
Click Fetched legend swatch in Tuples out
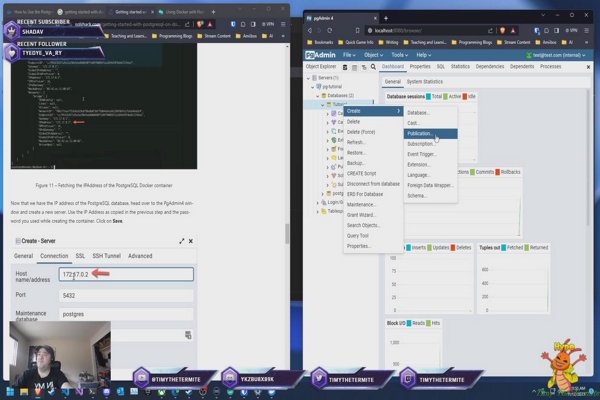[x=504, y=248]
